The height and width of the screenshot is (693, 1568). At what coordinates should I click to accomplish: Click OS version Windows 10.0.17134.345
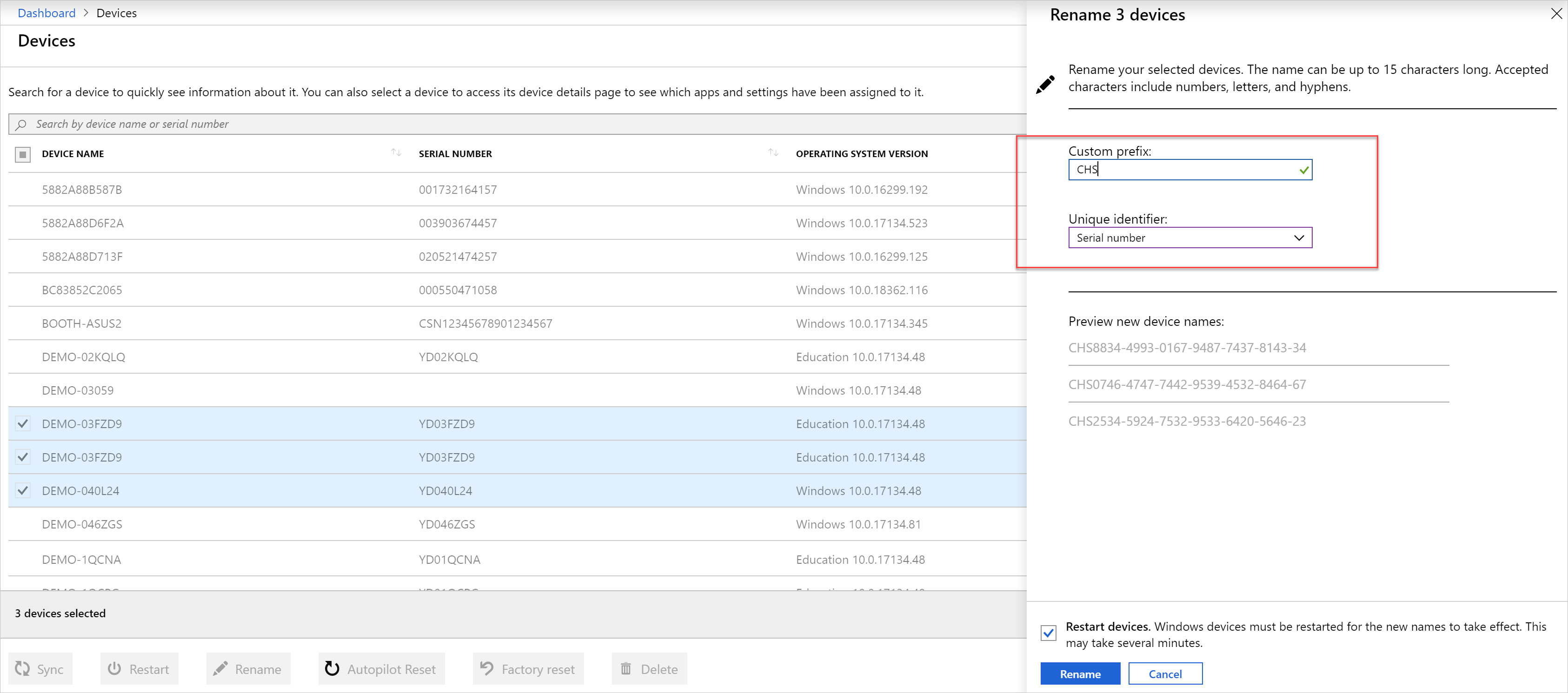862,323
